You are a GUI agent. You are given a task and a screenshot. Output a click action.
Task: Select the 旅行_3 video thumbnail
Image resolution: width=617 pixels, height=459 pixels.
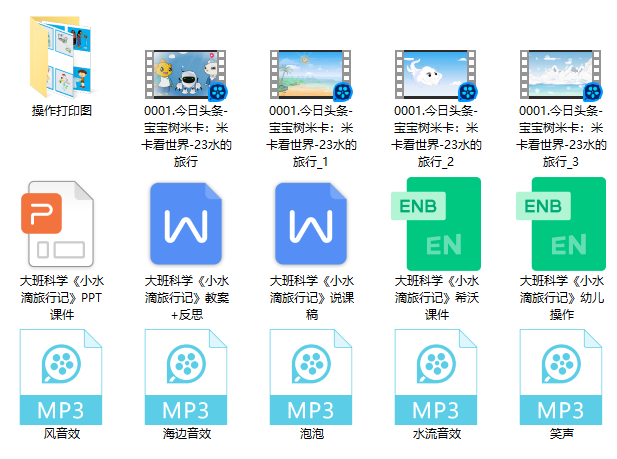[561, 74]
